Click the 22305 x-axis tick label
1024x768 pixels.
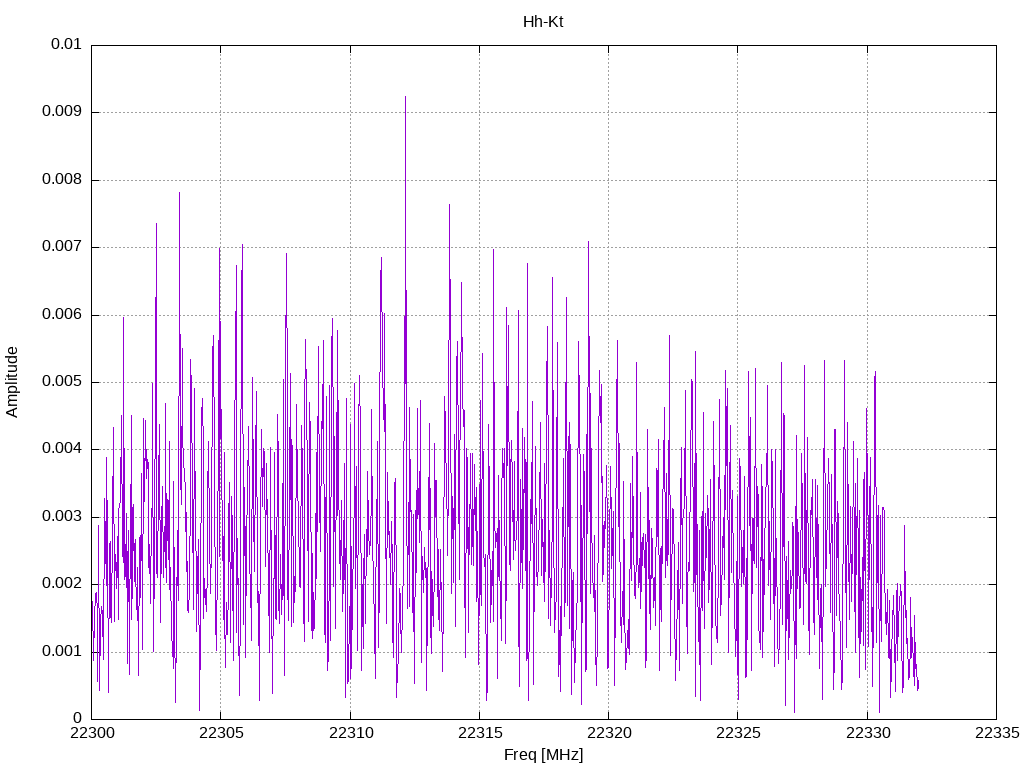point(220,734)
